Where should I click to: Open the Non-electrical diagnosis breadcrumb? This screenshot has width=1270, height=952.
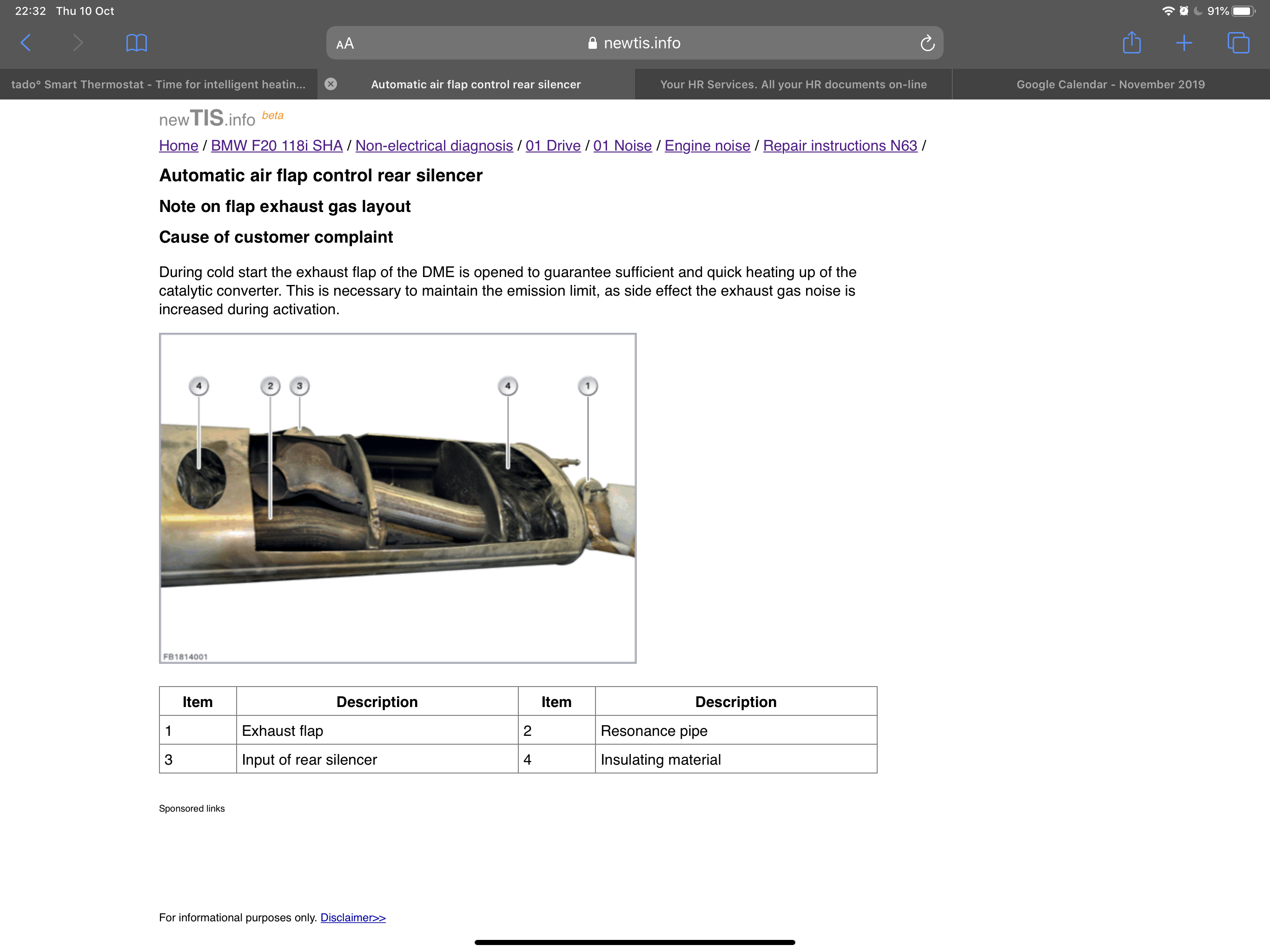434,146
